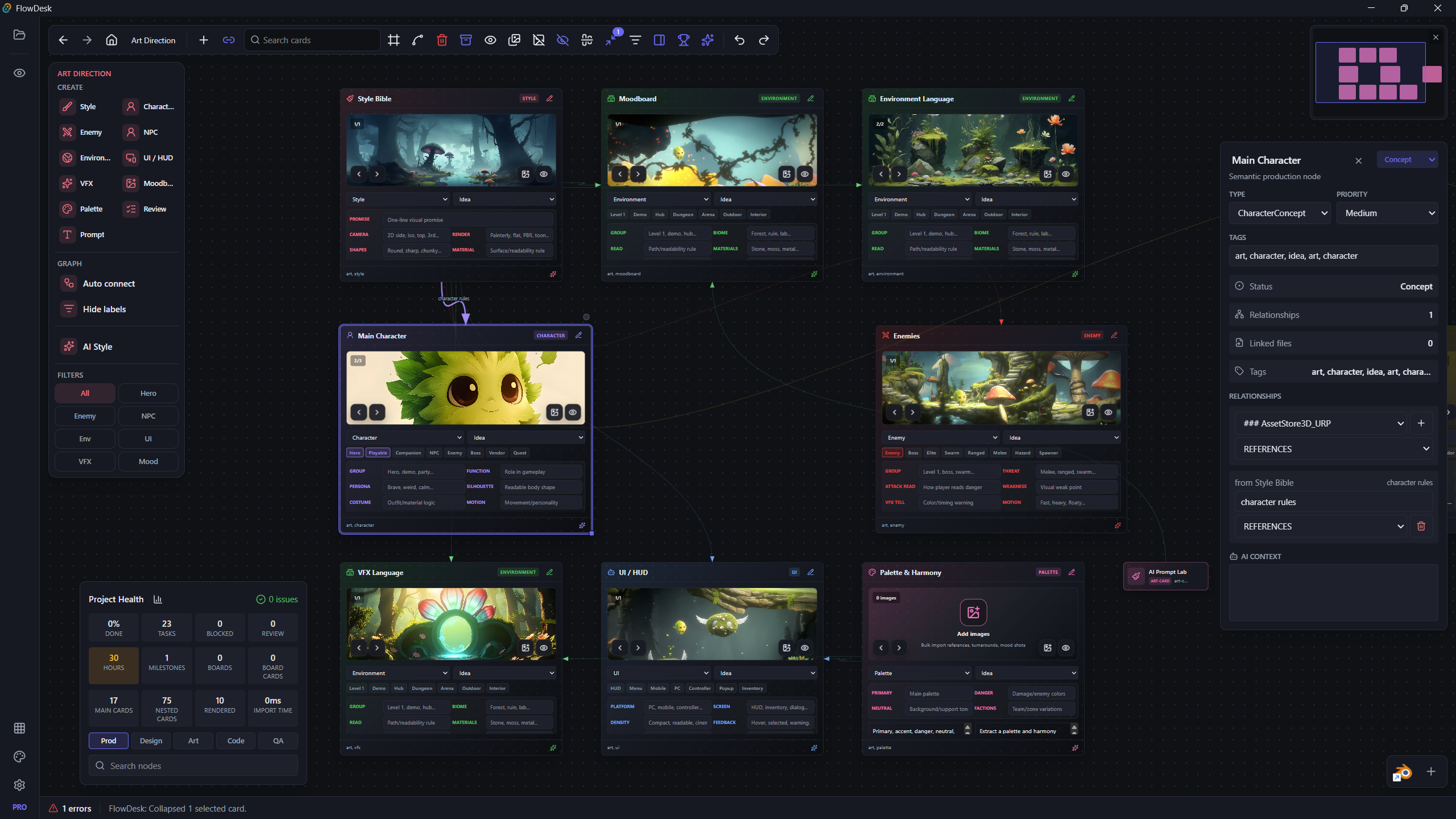Image resolution: width=1456 pixels, height=819 pixels.
Task: Add a new card with plus icon
Action: coord(204,40)
